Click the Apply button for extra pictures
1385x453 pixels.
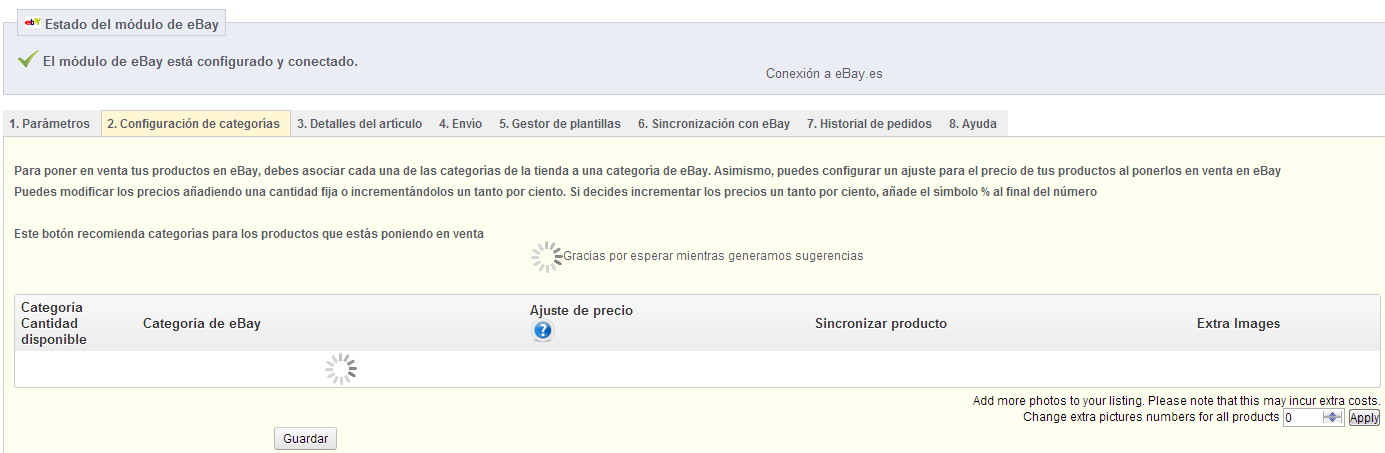[x=1364, y=418]
